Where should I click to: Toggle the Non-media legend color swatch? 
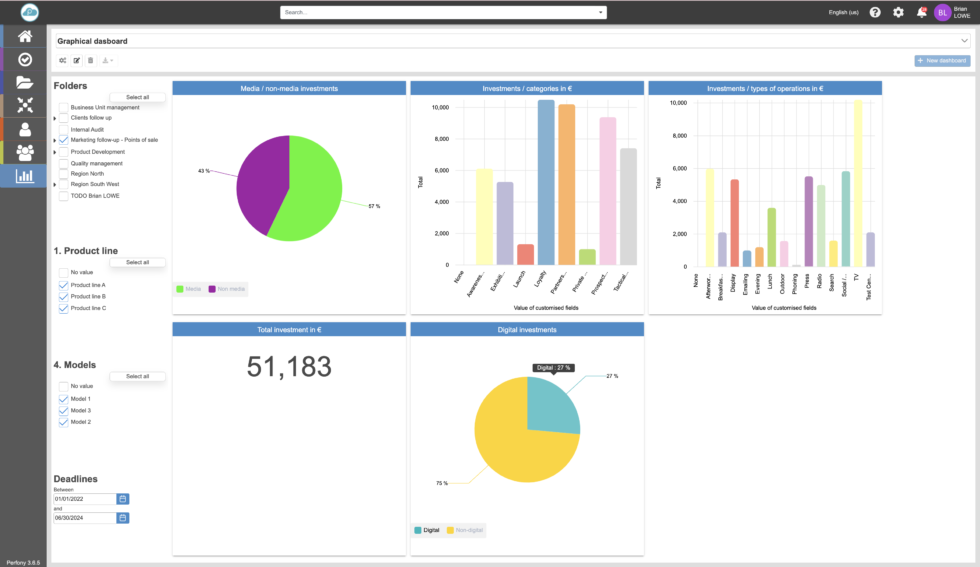212,289
